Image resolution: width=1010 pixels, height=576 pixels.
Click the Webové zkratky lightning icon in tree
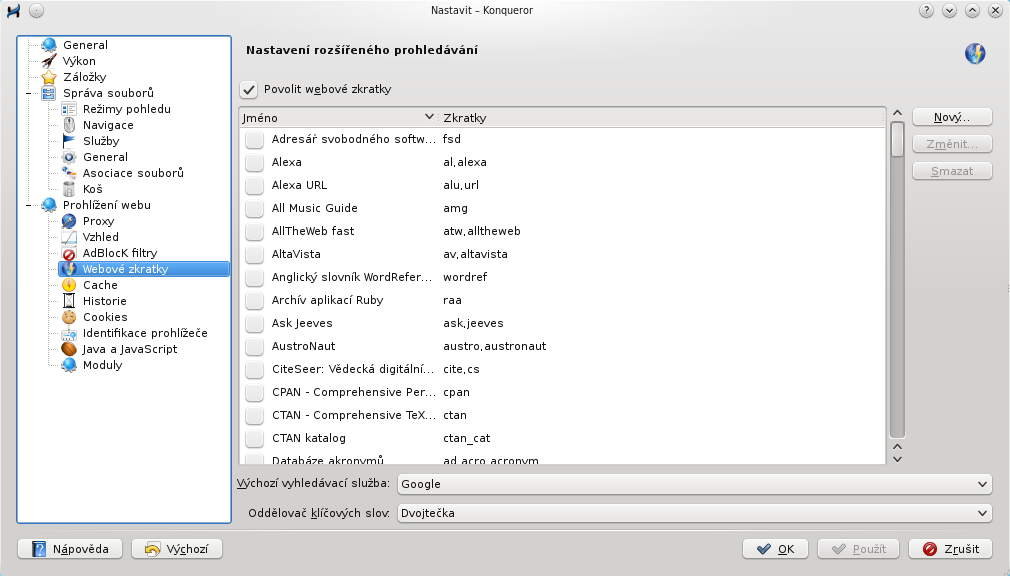[x=69, y=269]
